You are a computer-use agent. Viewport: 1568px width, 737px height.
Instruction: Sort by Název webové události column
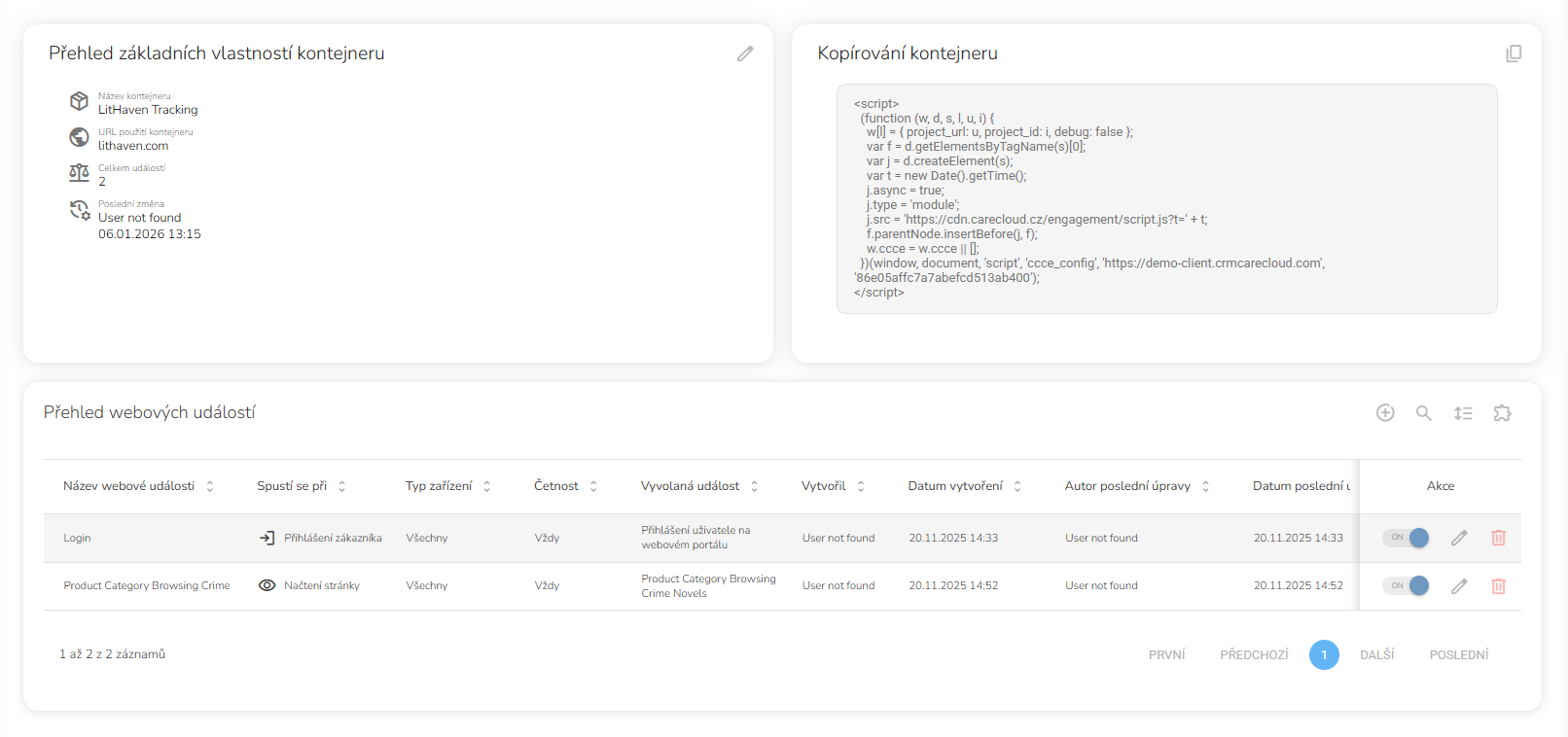pyautogui.click(x=209, y=486)
